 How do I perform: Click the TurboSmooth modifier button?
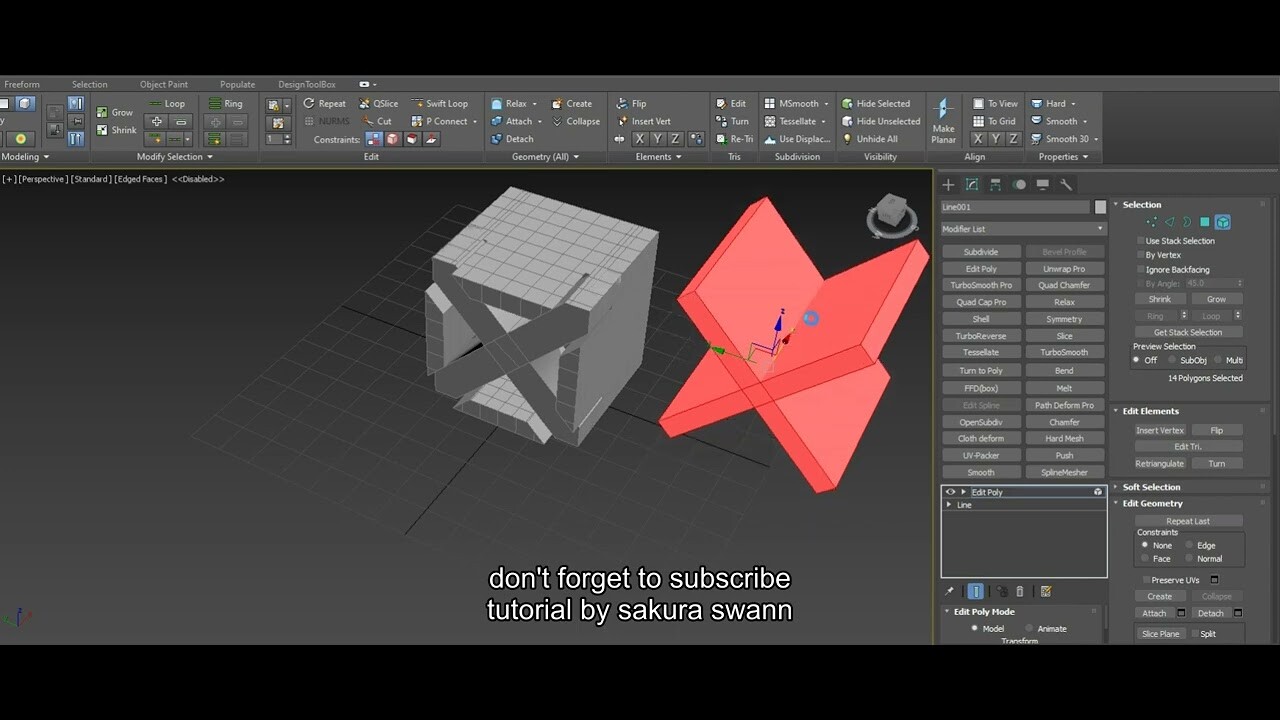(x=1064, y=353)
